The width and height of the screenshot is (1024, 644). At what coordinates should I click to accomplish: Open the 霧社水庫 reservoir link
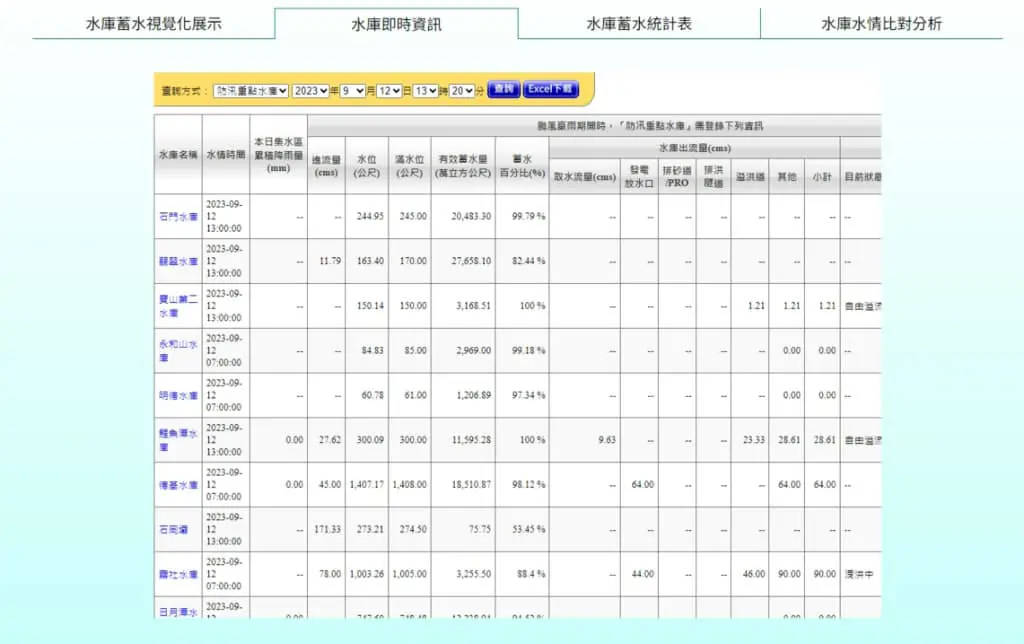pos(178,574)
